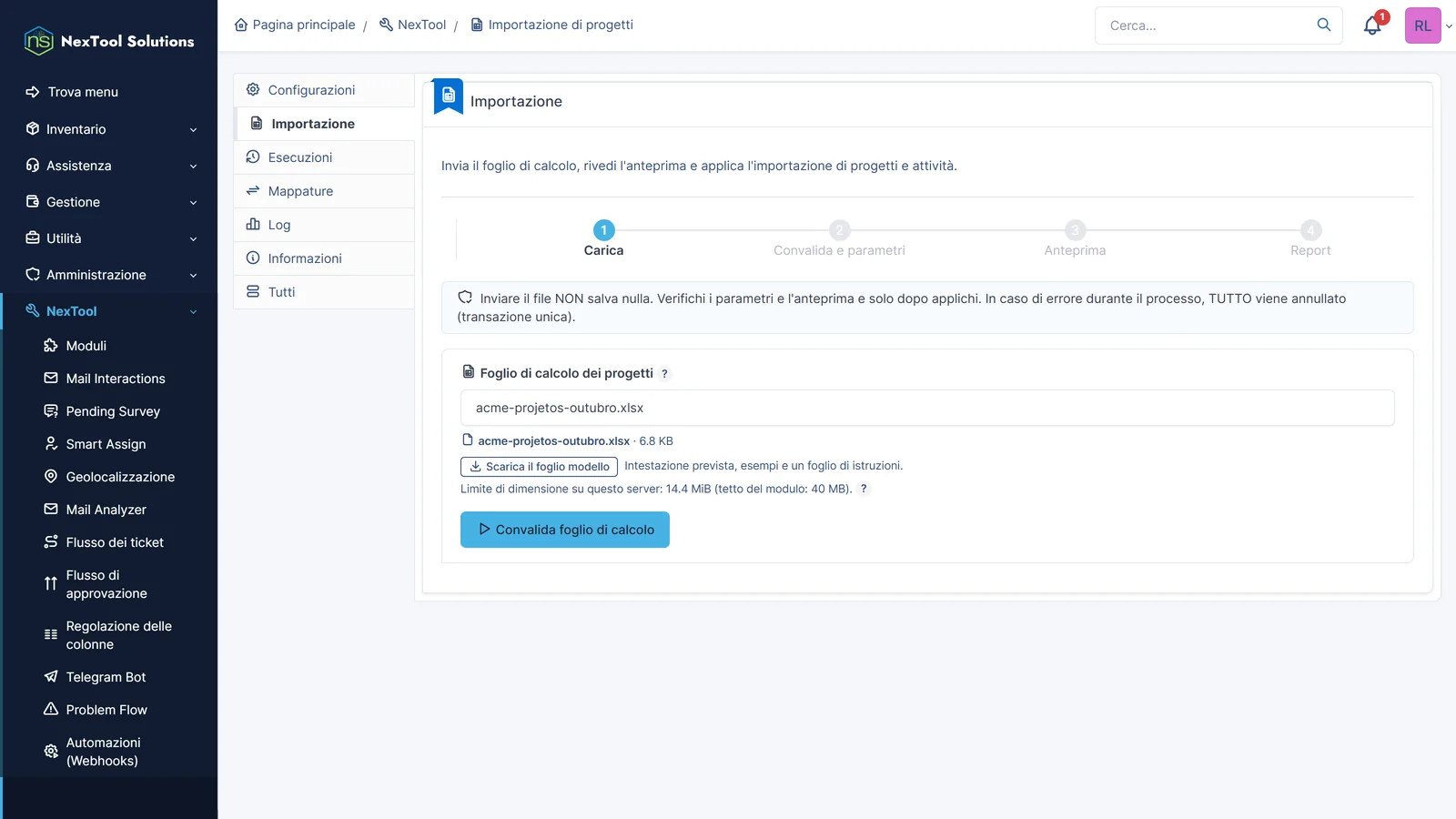Show the Tutti tab
The image size is (1456, 819).
[x=324, y=292]
